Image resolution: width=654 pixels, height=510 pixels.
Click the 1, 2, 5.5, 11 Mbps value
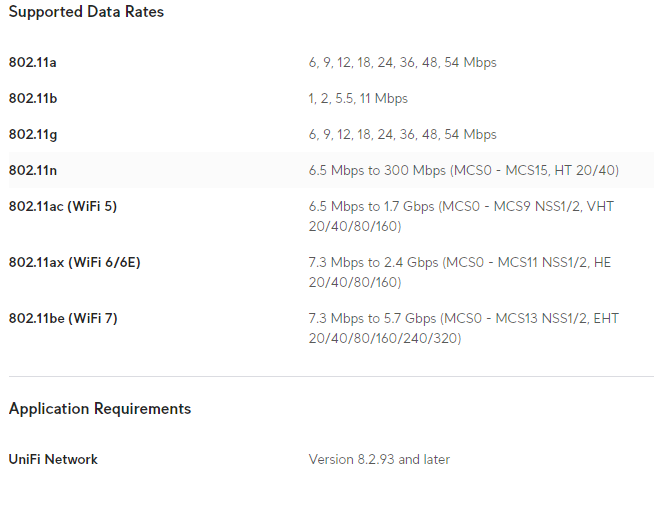(x=358, y=99)
